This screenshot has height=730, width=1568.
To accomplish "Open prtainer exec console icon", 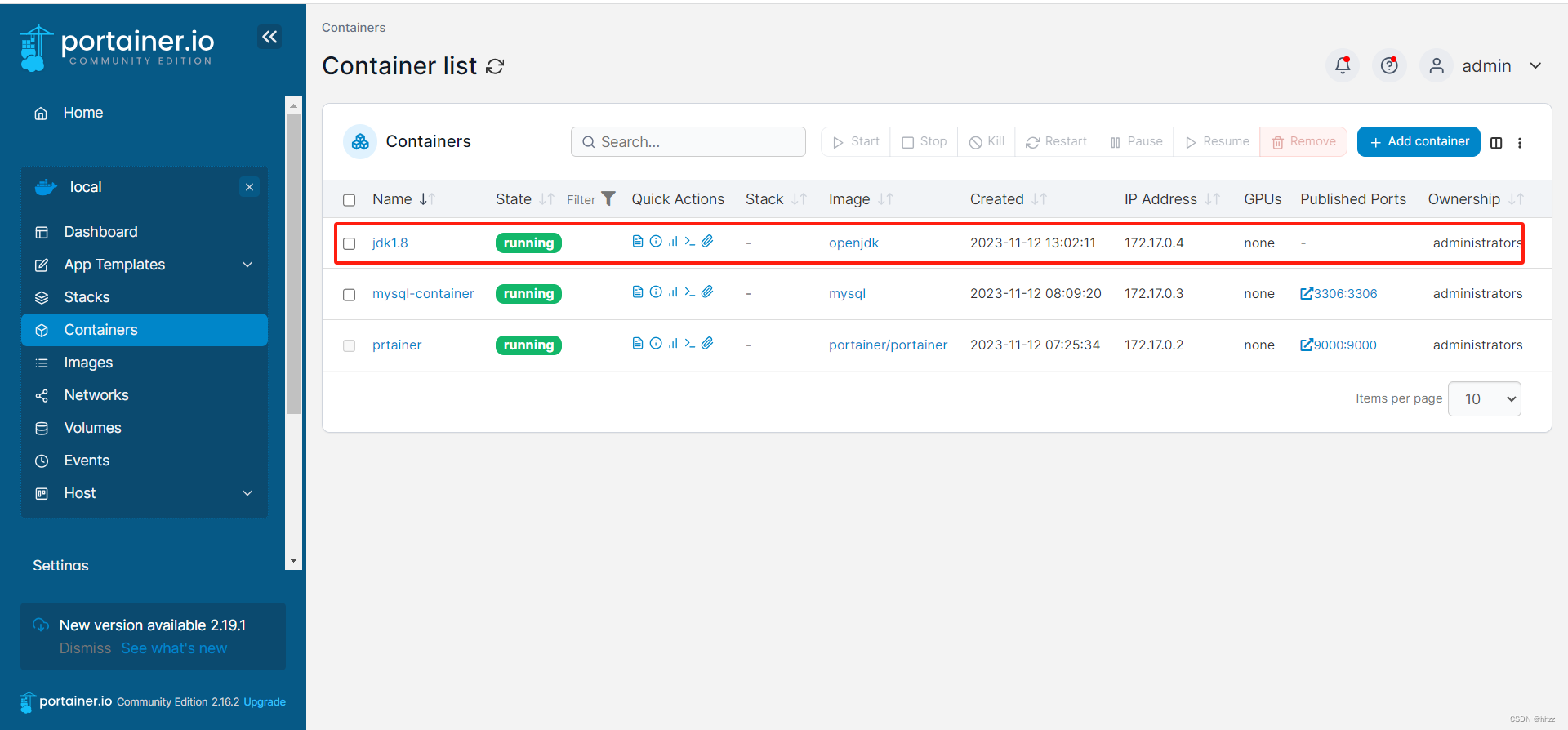I will tap(690, 343).
